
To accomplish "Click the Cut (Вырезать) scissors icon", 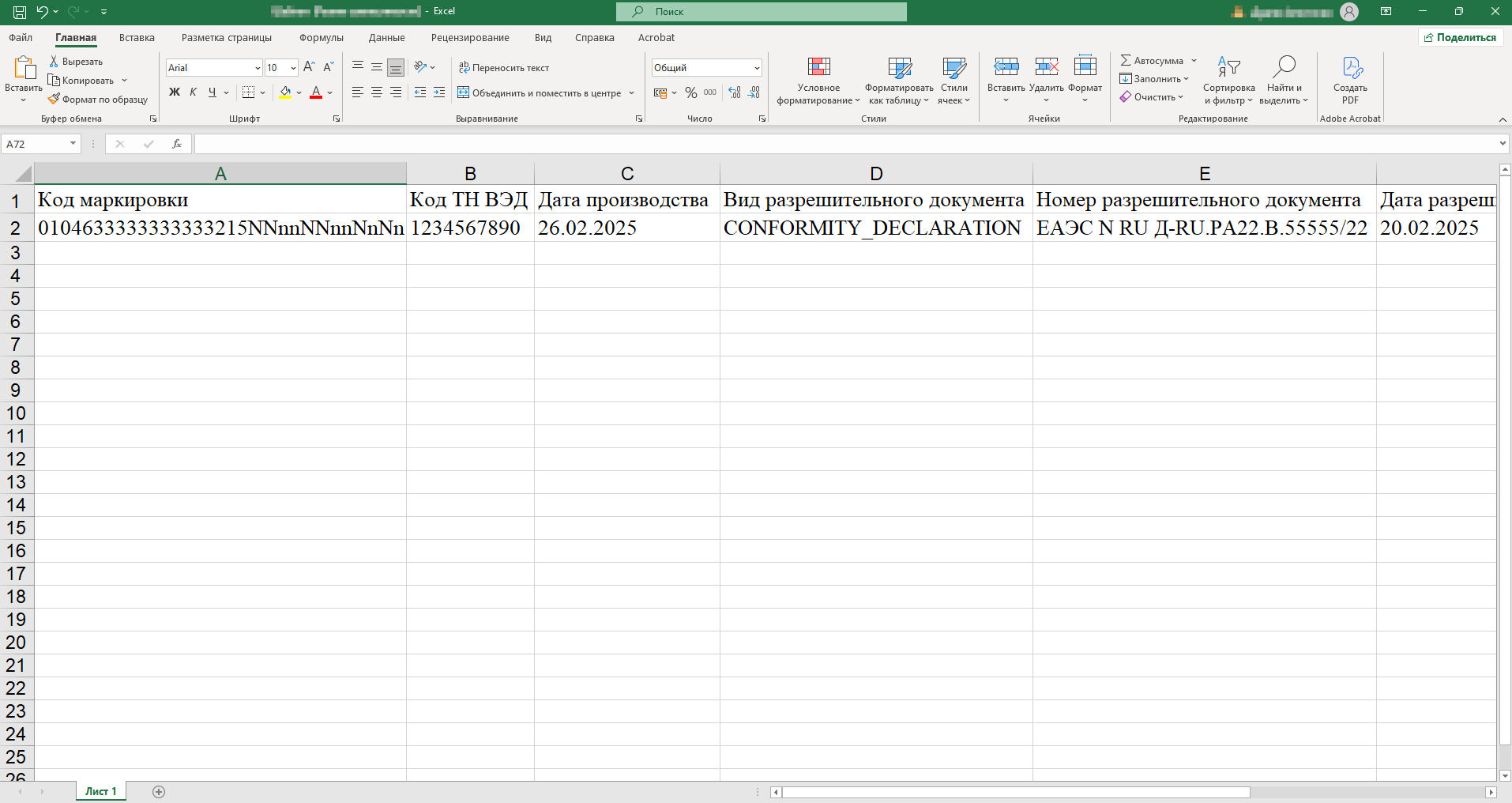I will [54, 61].
